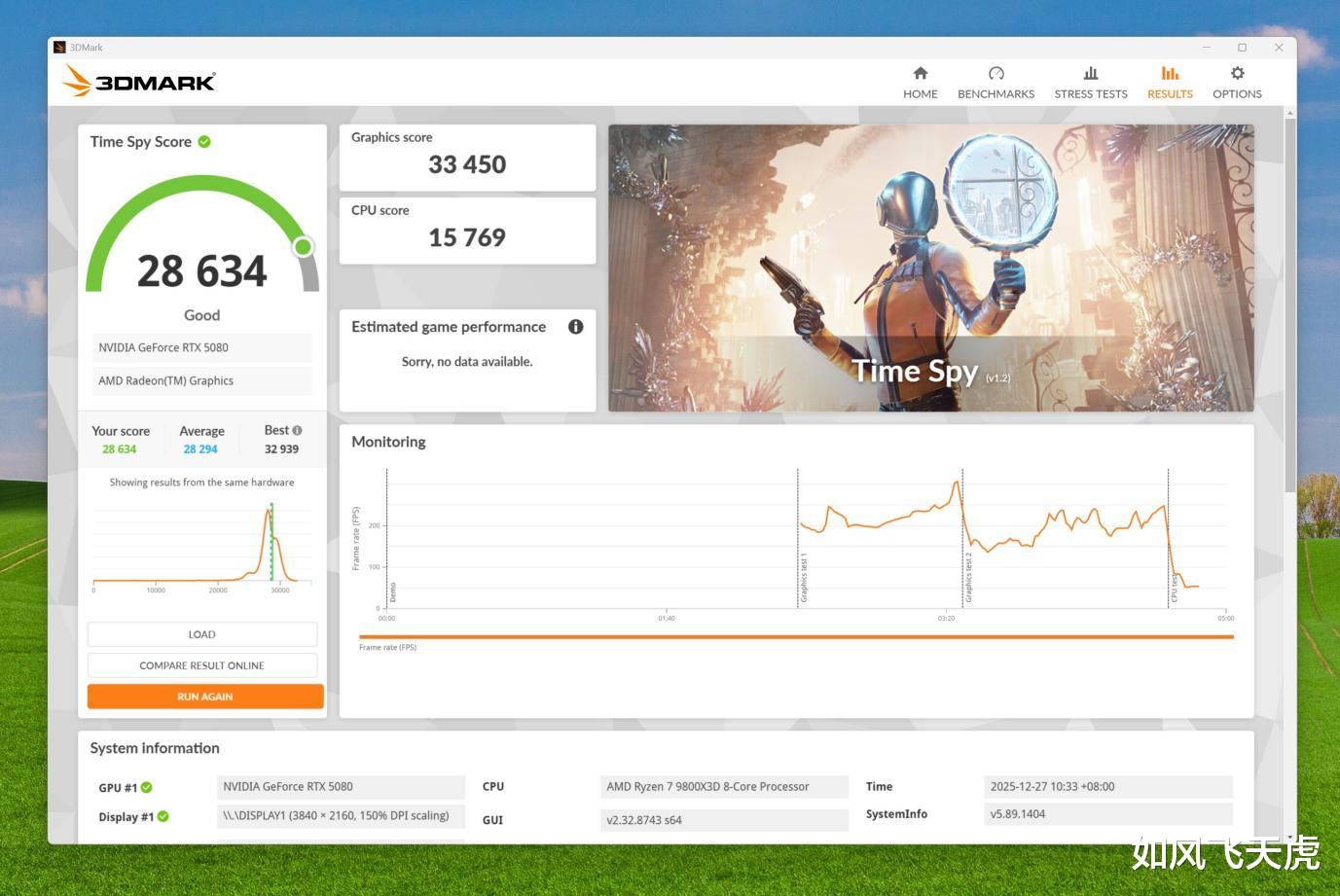Click the CPU test marker in Monitoring chart

pyautogui.click(x=1175, y=588)
